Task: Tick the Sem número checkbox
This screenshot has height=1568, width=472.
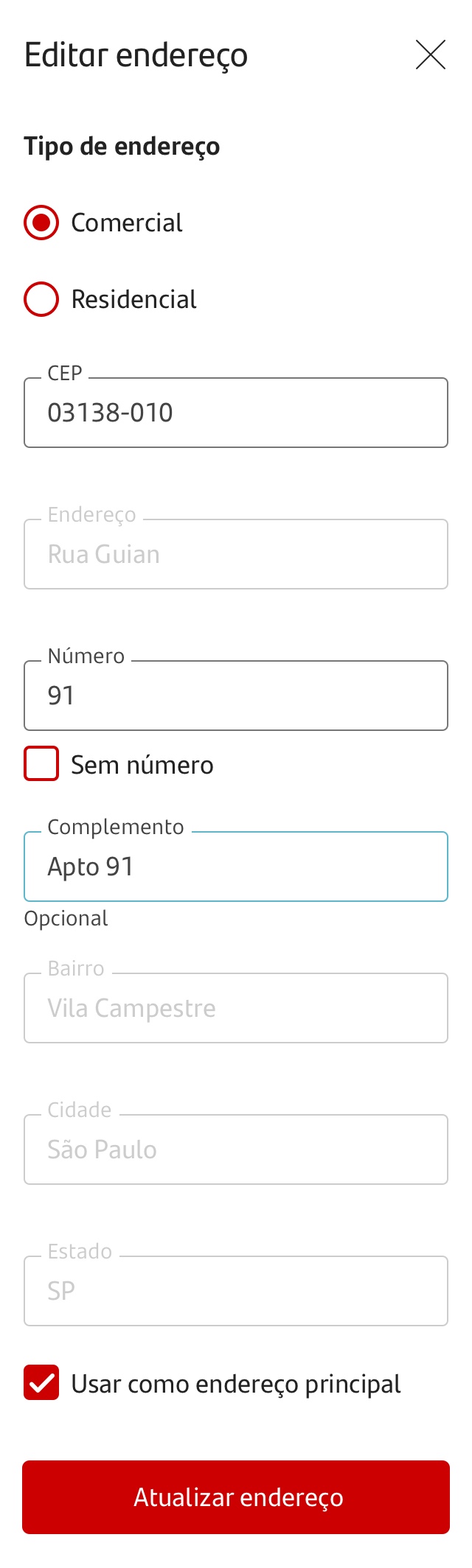Action: [41, 763]
